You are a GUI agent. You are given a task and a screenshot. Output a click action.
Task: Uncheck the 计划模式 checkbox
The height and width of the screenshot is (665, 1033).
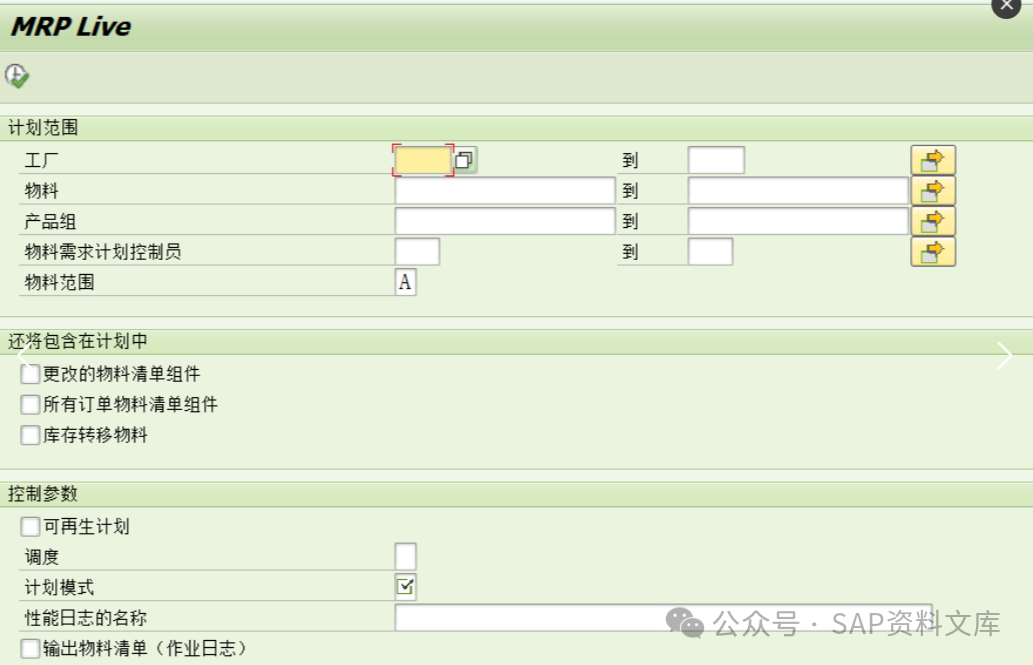point(404,587)
